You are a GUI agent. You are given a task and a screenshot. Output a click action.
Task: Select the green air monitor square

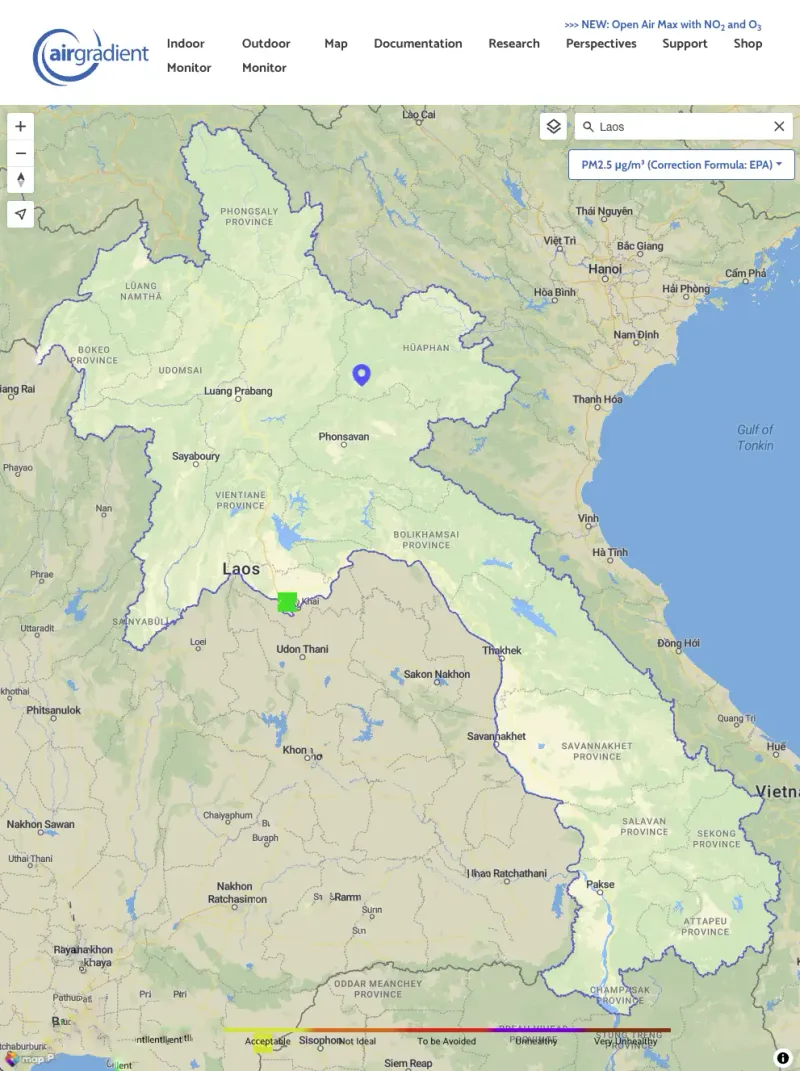coord(287,602)
